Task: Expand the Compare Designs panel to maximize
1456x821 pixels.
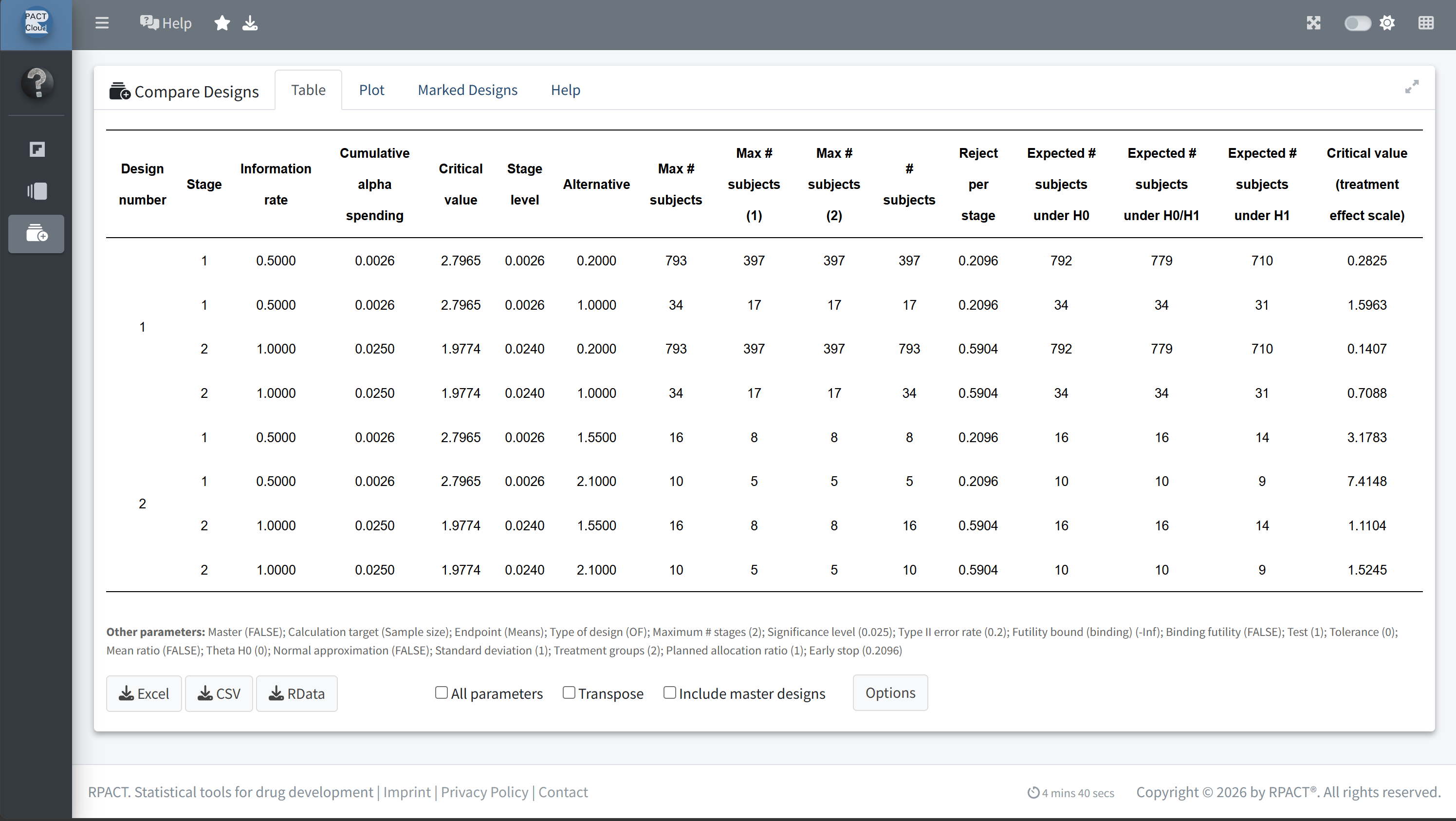Action: point(1411,87)
